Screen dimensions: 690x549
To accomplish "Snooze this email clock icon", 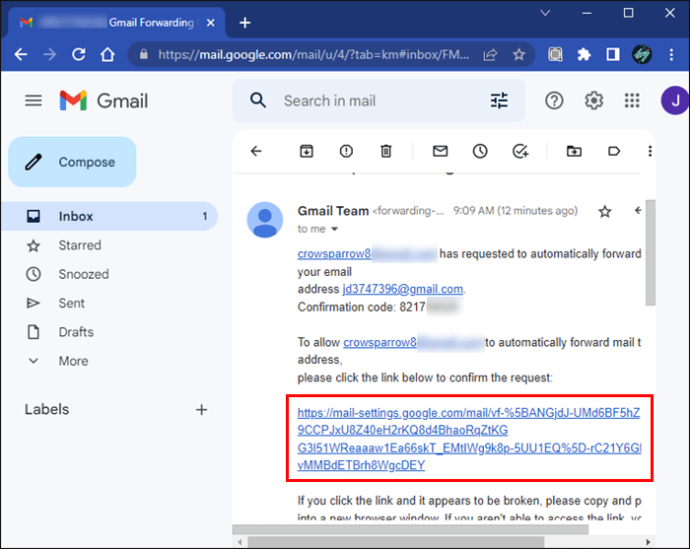I will (x=480, y=151).
